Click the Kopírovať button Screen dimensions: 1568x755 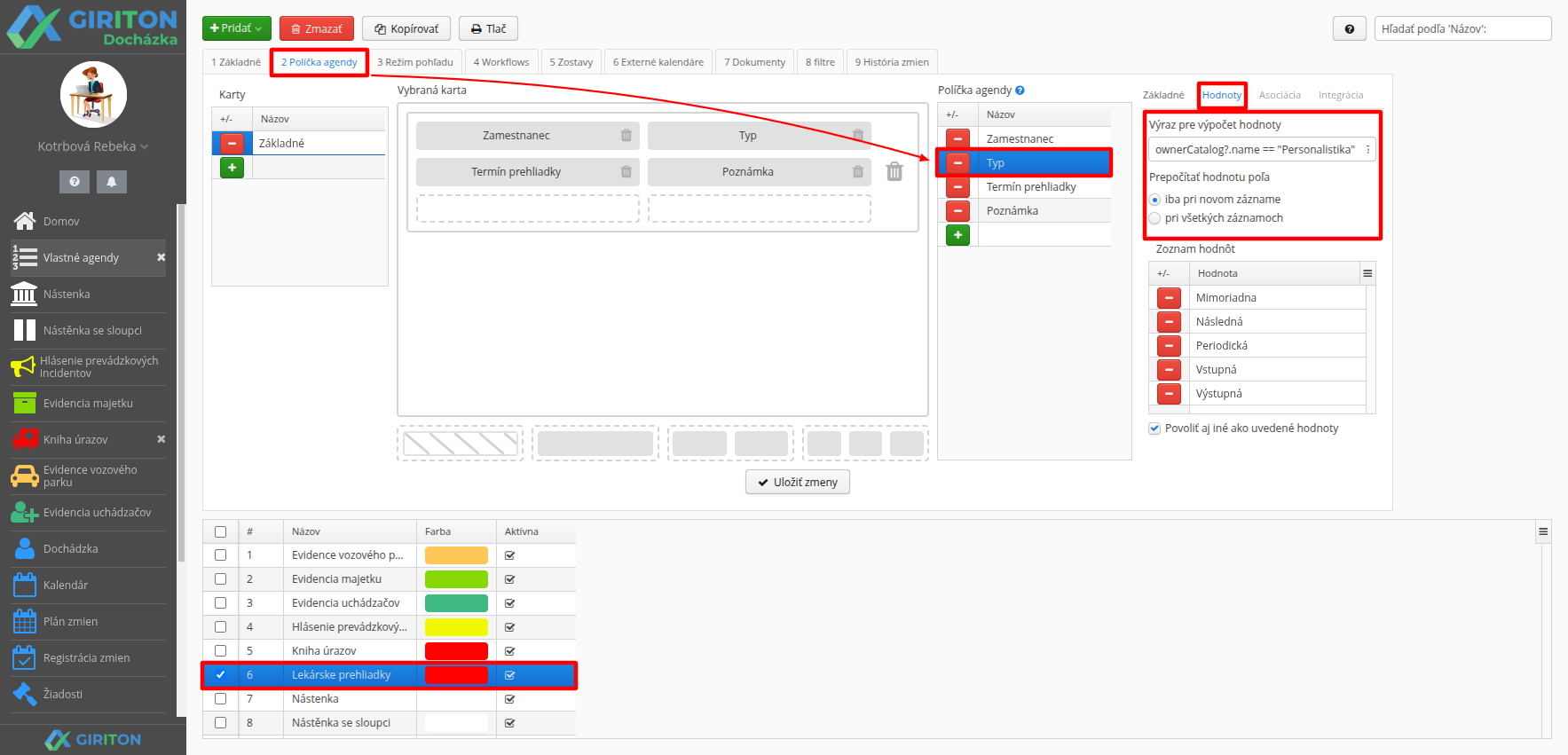[406, 28]
